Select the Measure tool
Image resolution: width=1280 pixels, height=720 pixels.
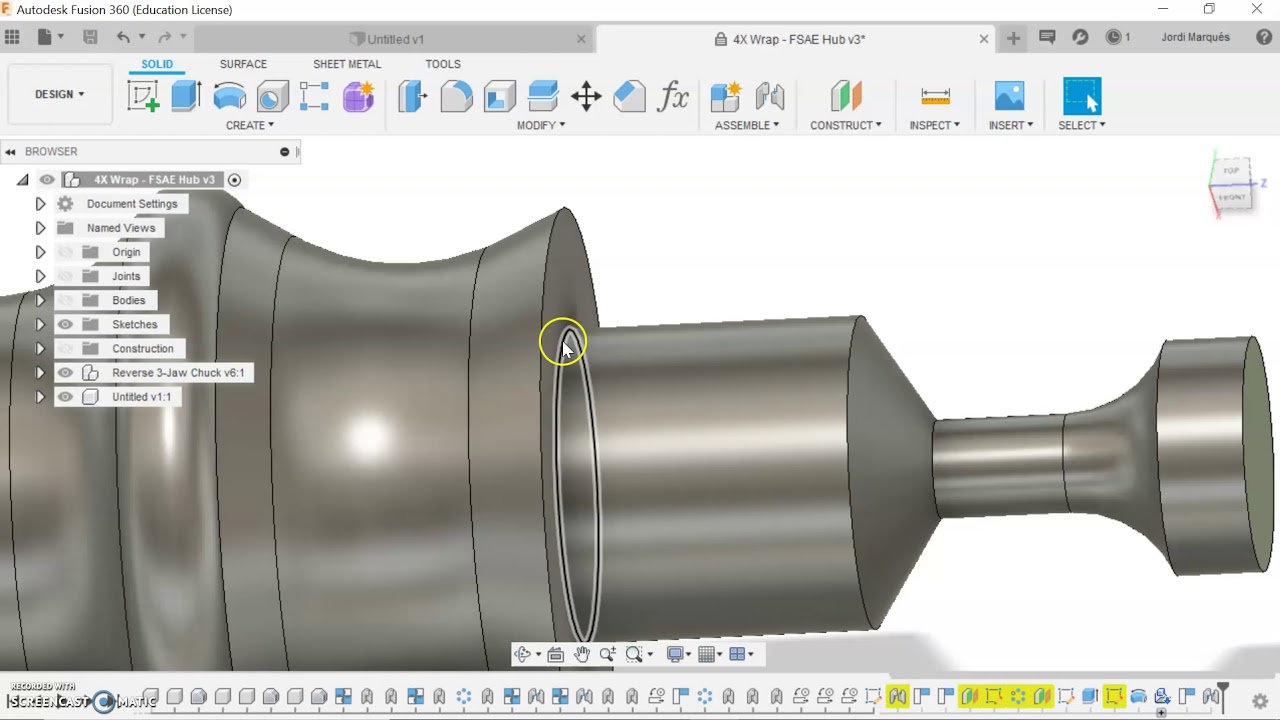pyautogui.click(x=935, y=96)
